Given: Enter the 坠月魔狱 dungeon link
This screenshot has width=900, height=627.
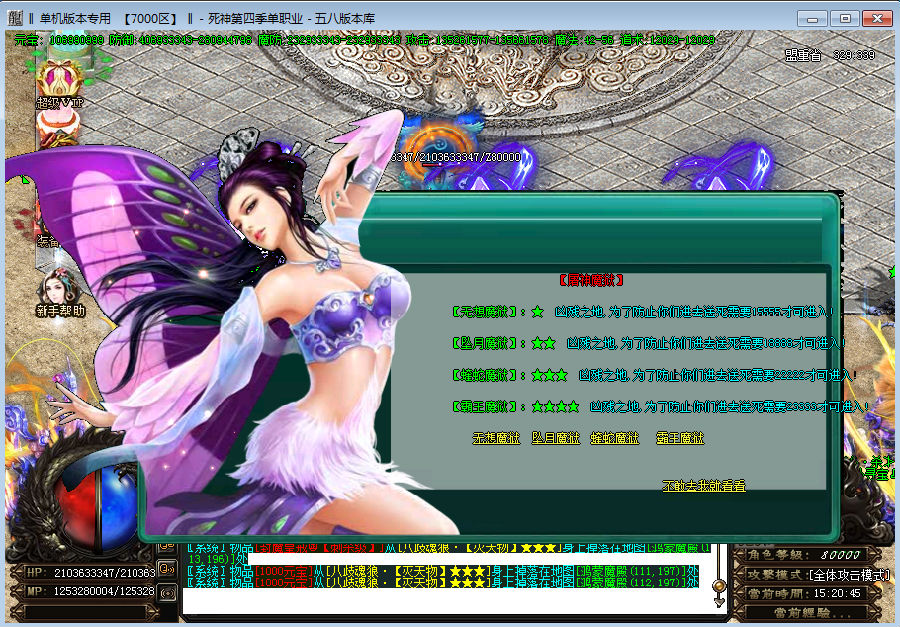Looking at the screenshot, I should coord(555,438).
